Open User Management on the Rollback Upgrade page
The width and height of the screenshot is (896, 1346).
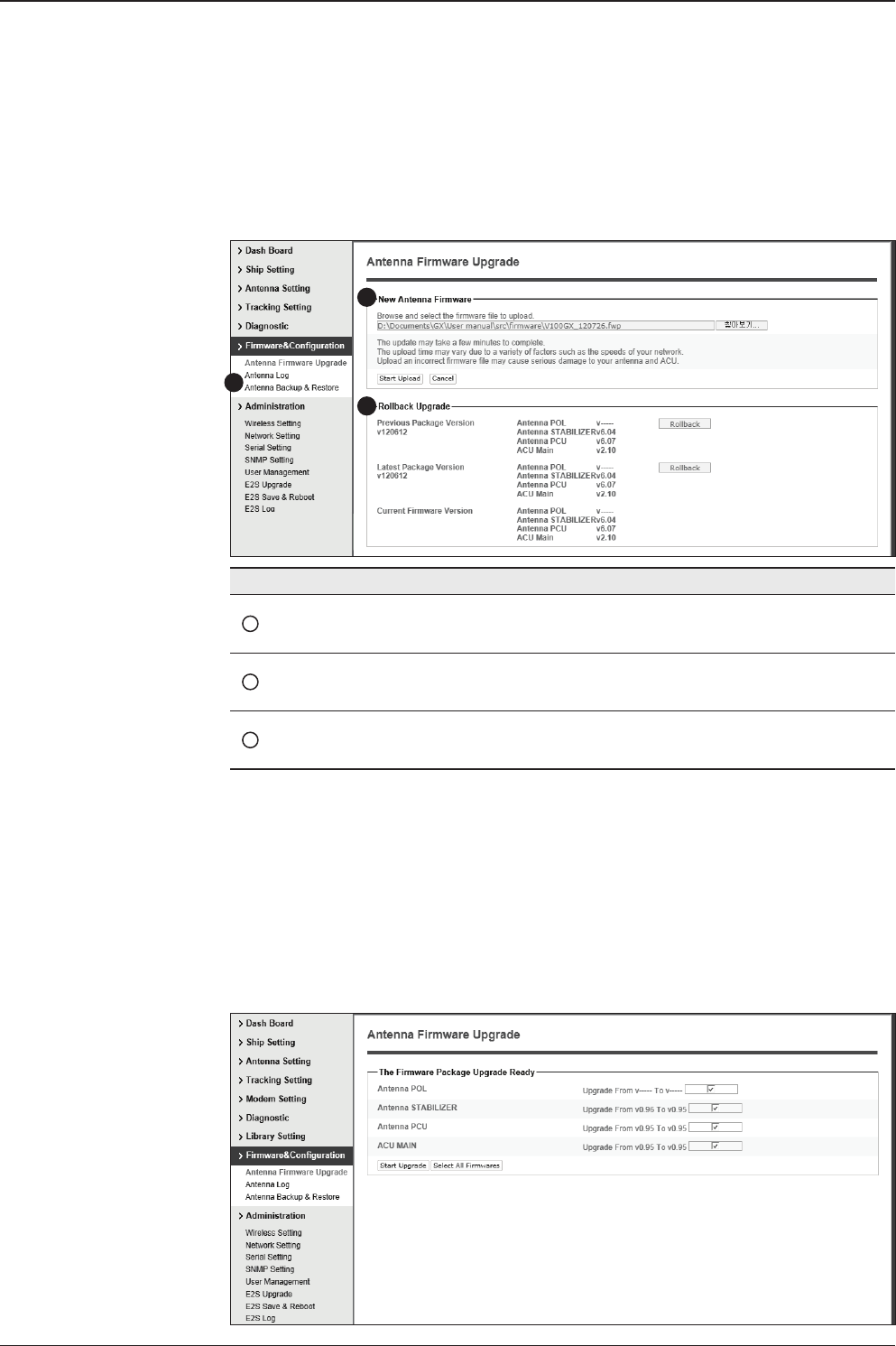pyautogui.click(x=276, y=472)
